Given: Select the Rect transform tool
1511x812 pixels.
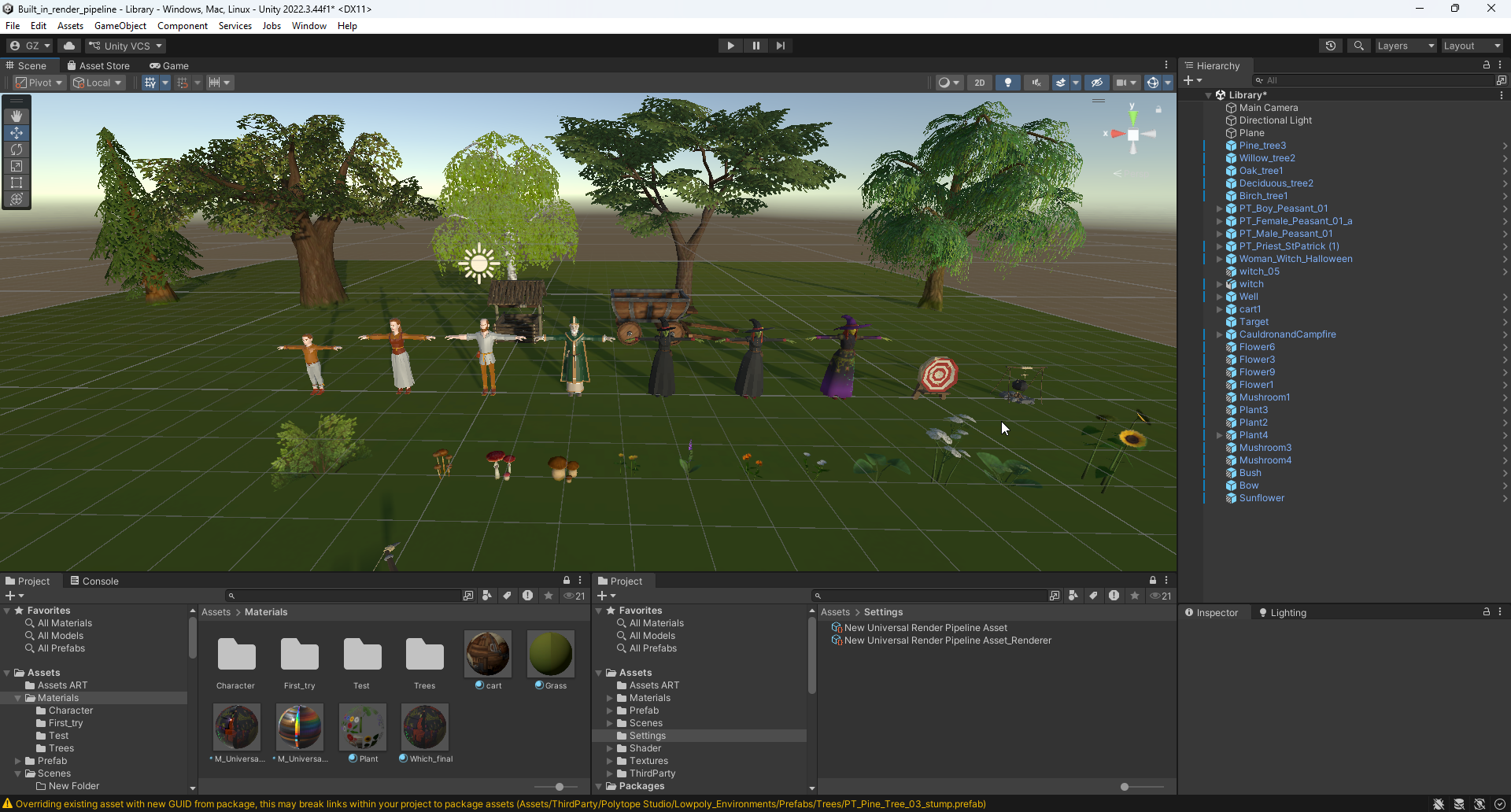Looking at the screenshot, I should point(17,183).
